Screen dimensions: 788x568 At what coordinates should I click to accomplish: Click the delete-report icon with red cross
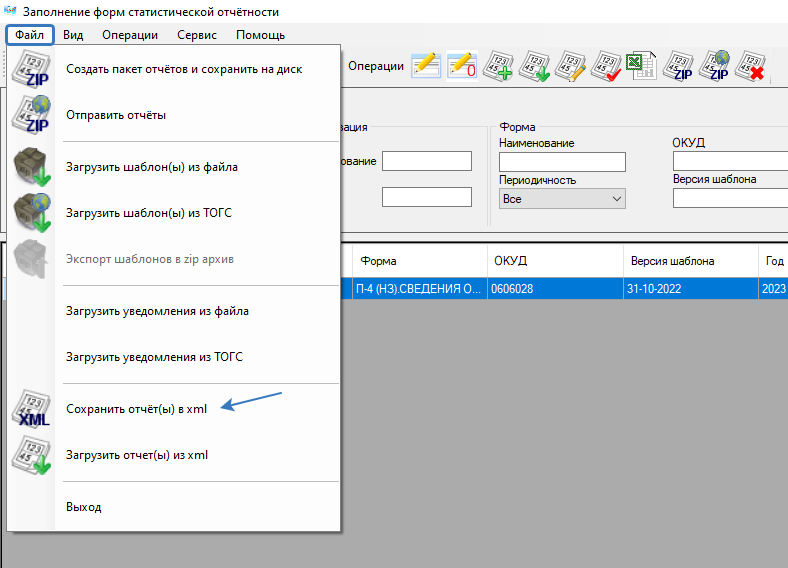pos(750,65)
